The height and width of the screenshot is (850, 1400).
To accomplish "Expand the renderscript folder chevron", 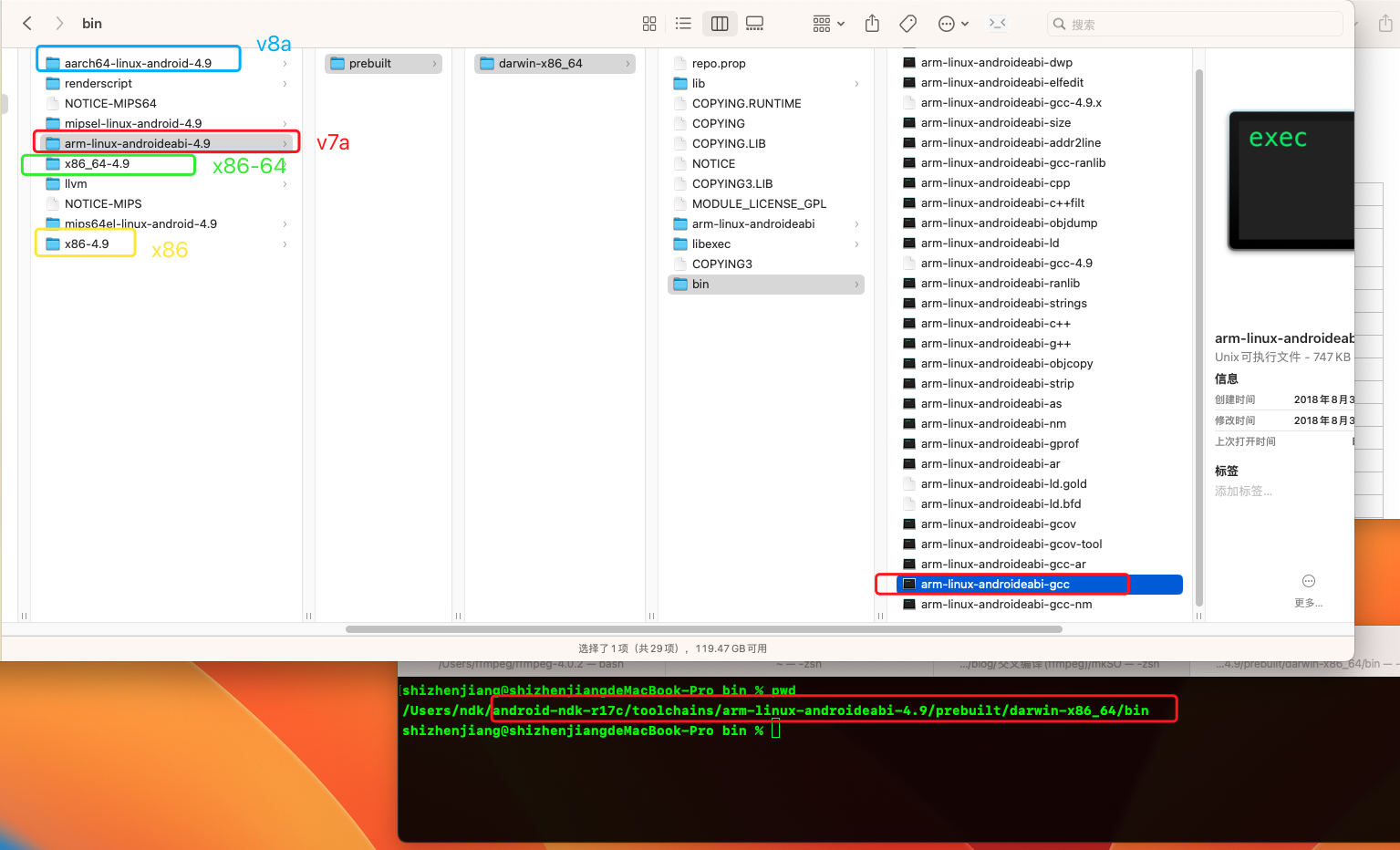I will tap(285, 84).
